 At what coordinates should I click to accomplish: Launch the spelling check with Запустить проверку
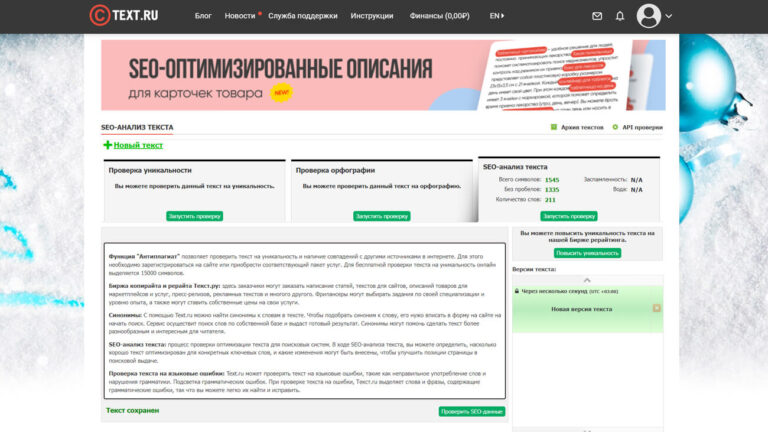click(382, 216)
